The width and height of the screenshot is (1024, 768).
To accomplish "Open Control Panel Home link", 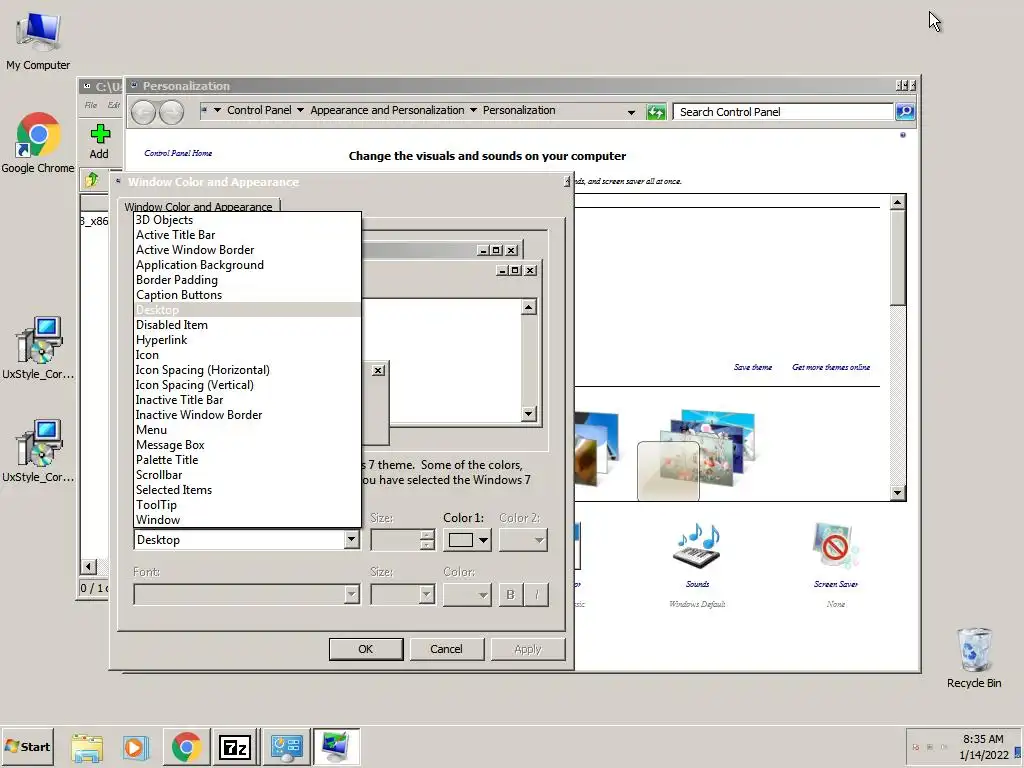I will pyautogui.click(x=178, y=153).
